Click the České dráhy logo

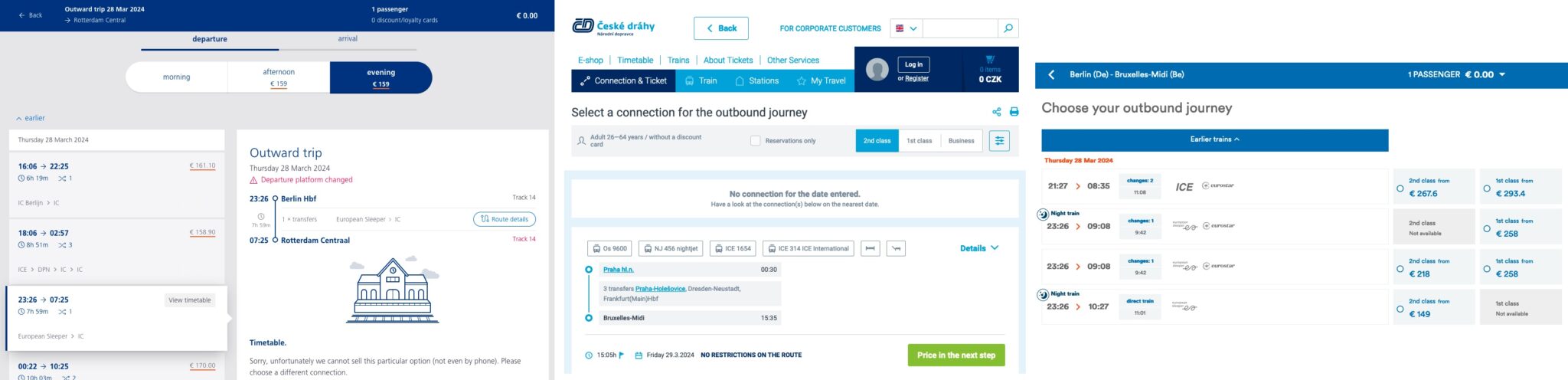click(x=614, y=28)
